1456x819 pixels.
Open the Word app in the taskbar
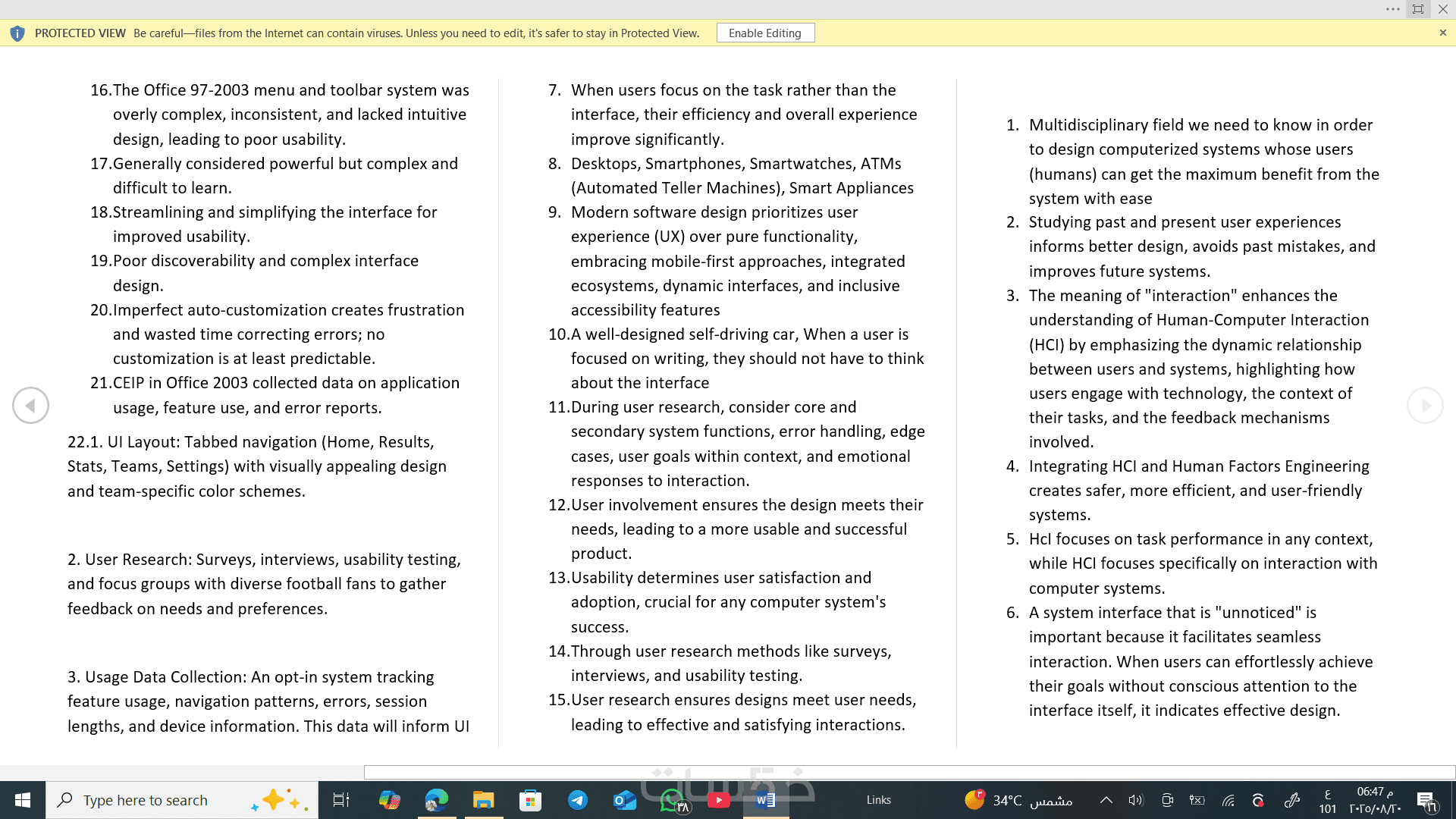point(765,800)
